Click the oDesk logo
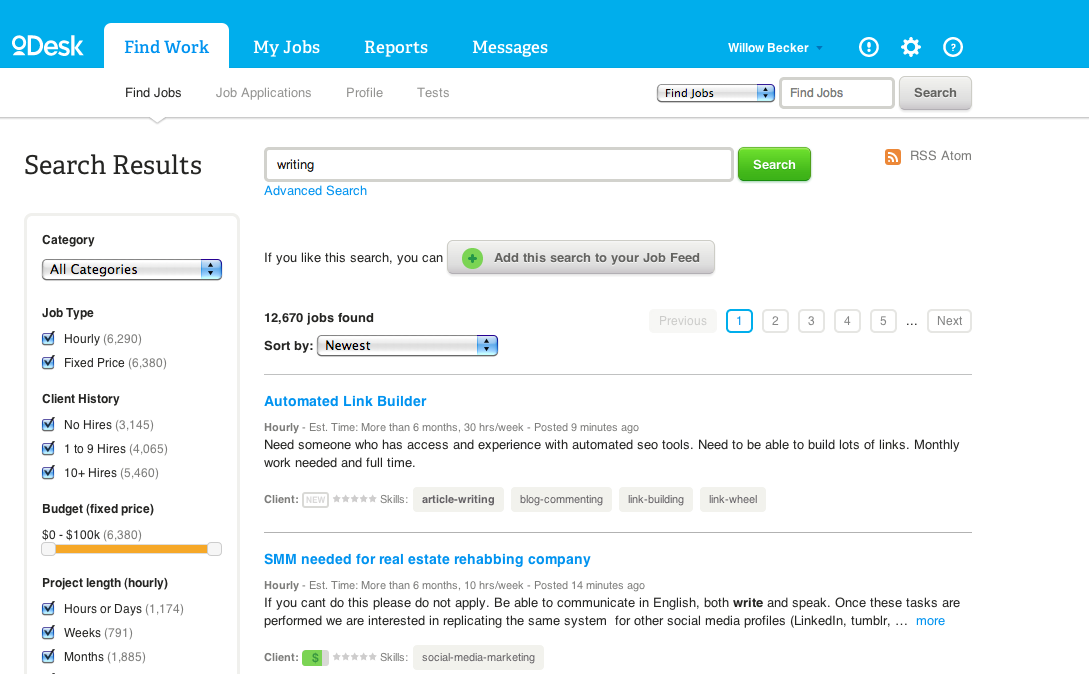This screenshot has width=1089, height=674. point(47,46)
